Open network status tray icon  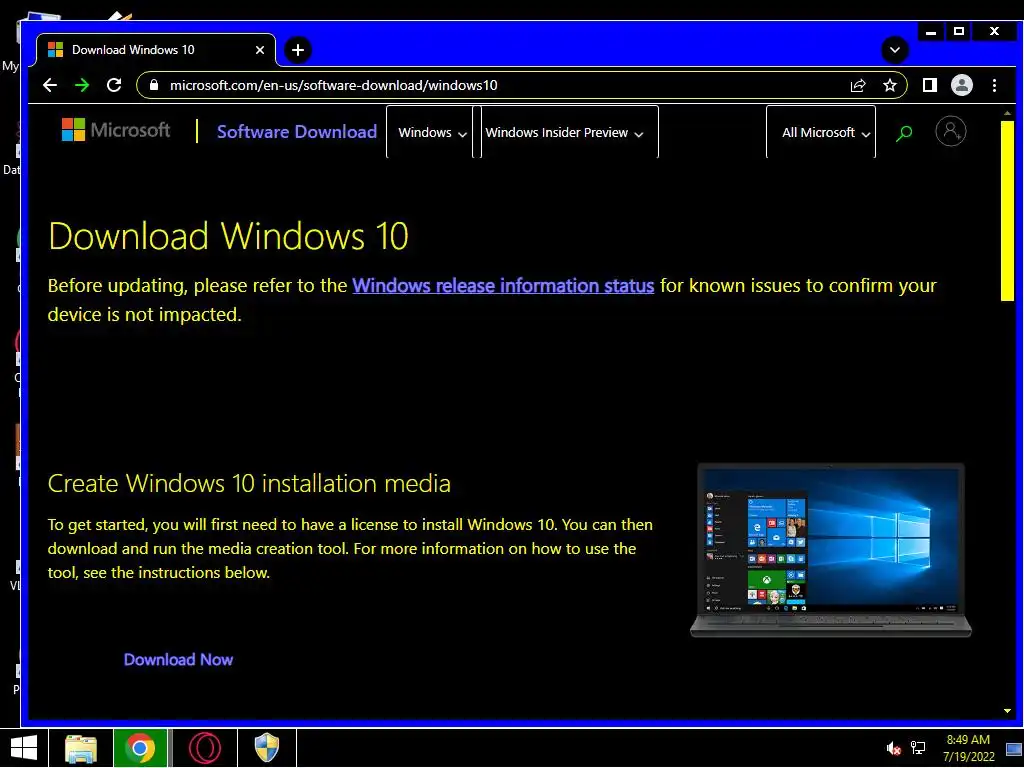[918, 748]
